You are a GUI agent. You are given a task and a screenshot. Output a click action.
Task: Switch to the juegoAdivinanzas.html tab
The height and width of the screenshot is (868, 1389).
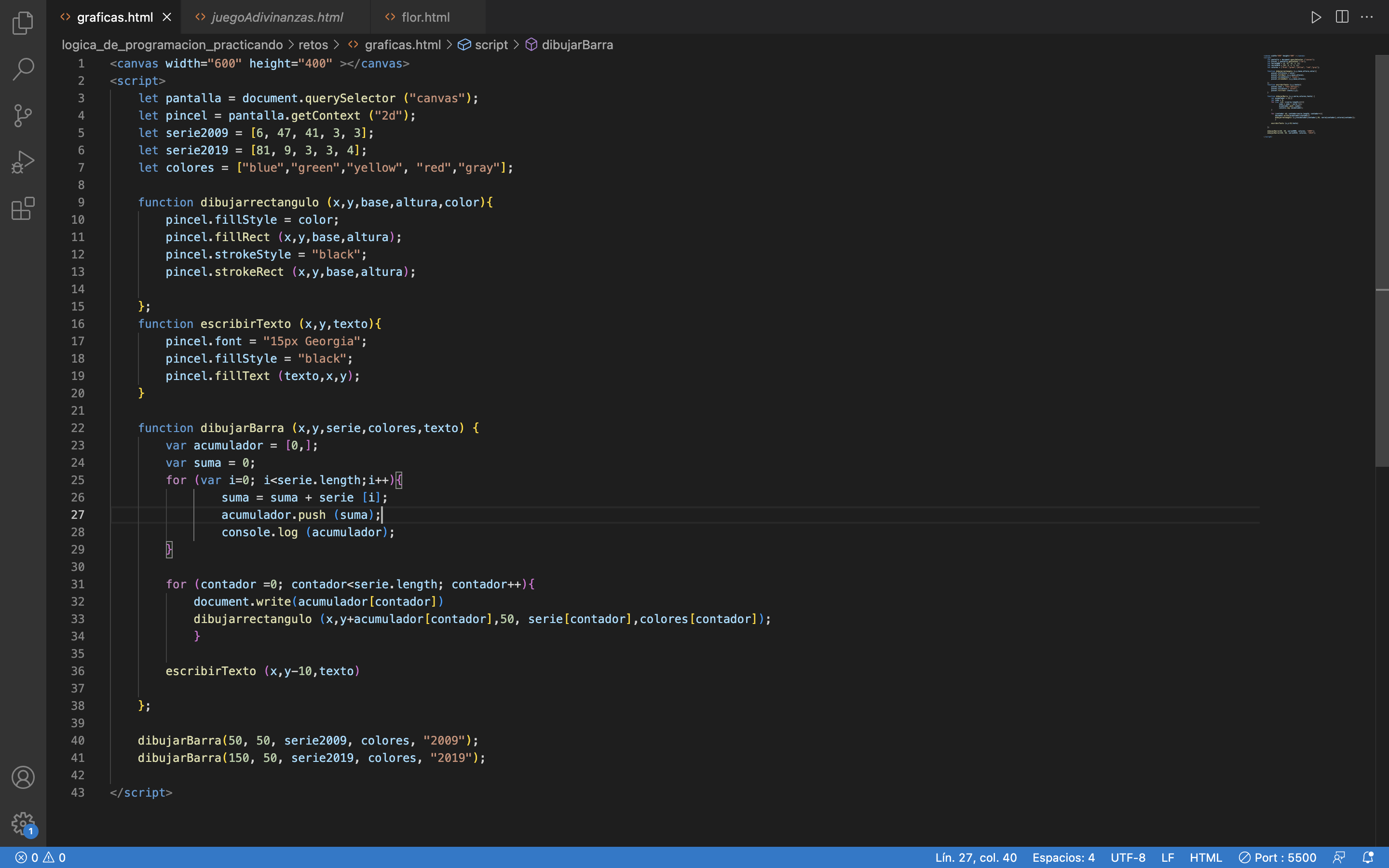(x=277, y=17)
